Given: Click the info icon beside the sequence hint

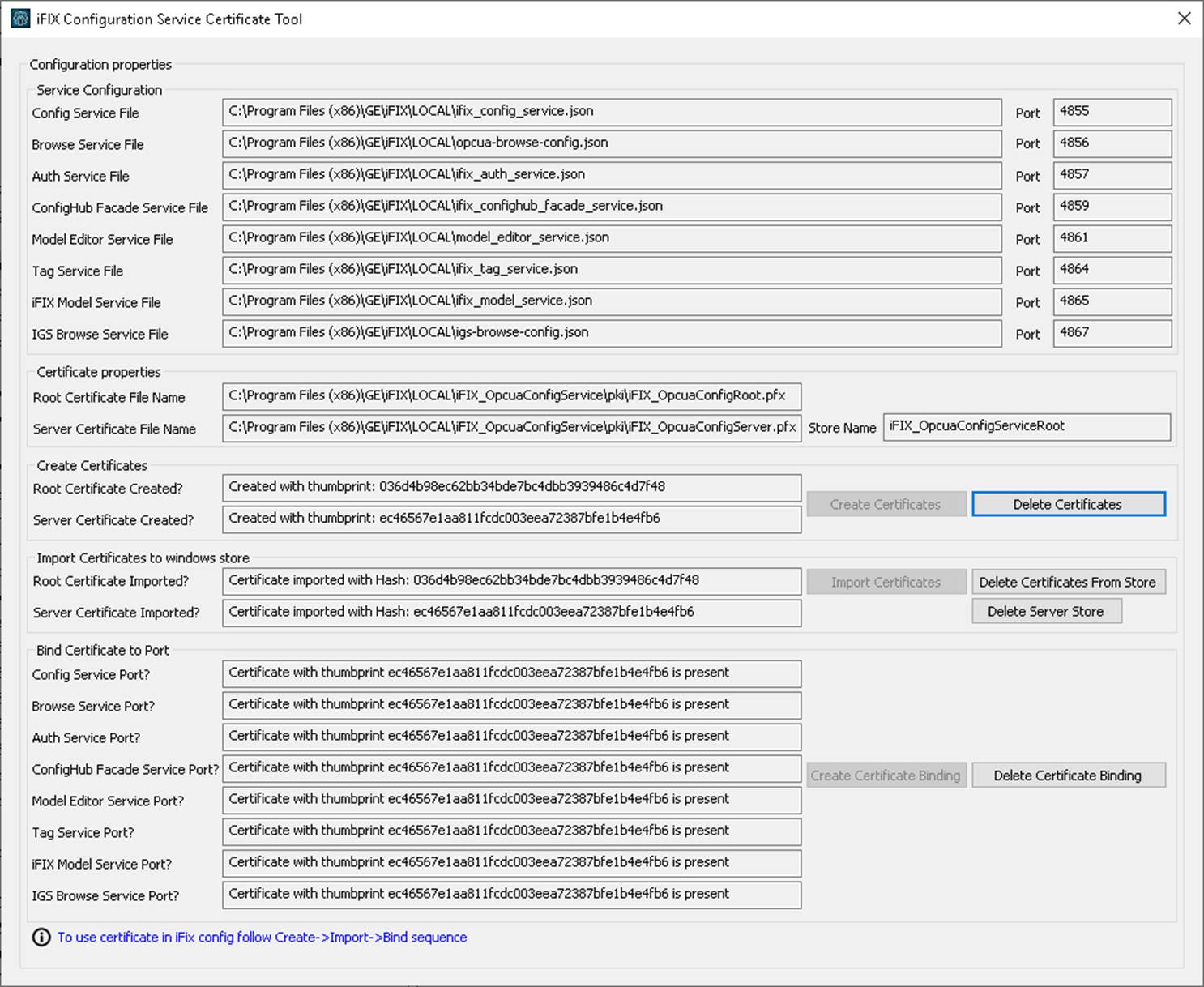Looking at the screenshot, I should tap(41, 937).
